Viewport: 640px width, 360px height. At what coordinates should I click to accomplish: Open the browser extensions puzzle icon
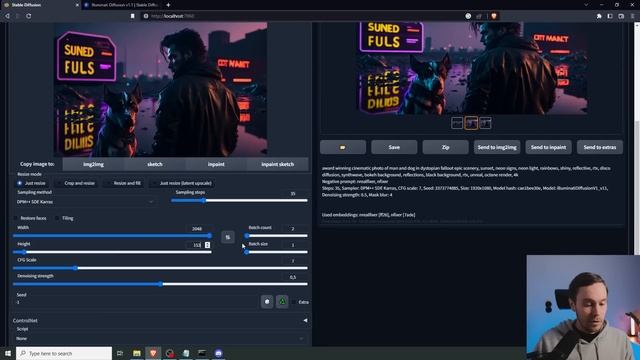[x=599, y=16]
